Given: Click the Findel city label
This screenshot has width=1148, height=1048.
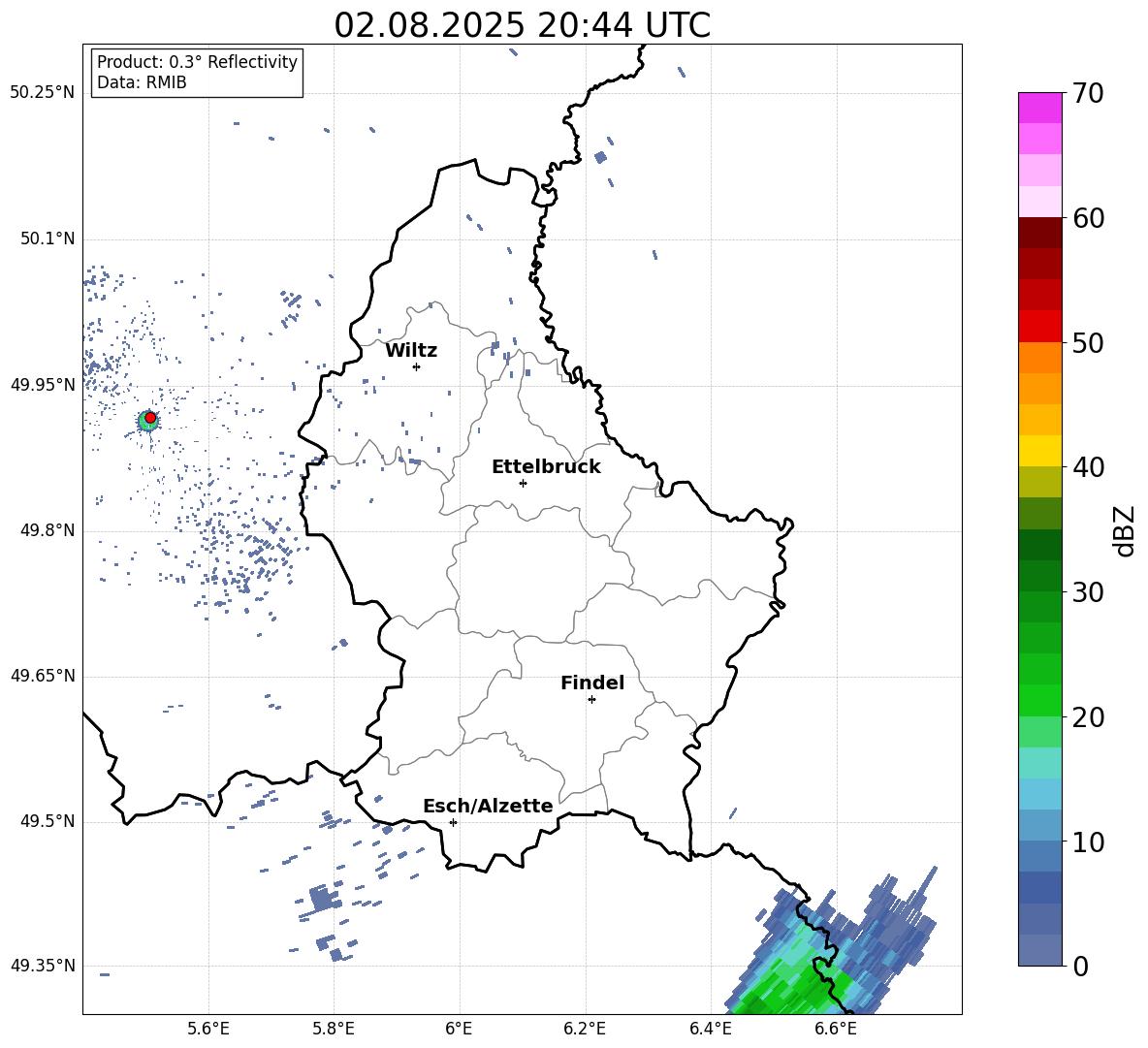Looking at the screenshot, I should click(x=592, y=683).
